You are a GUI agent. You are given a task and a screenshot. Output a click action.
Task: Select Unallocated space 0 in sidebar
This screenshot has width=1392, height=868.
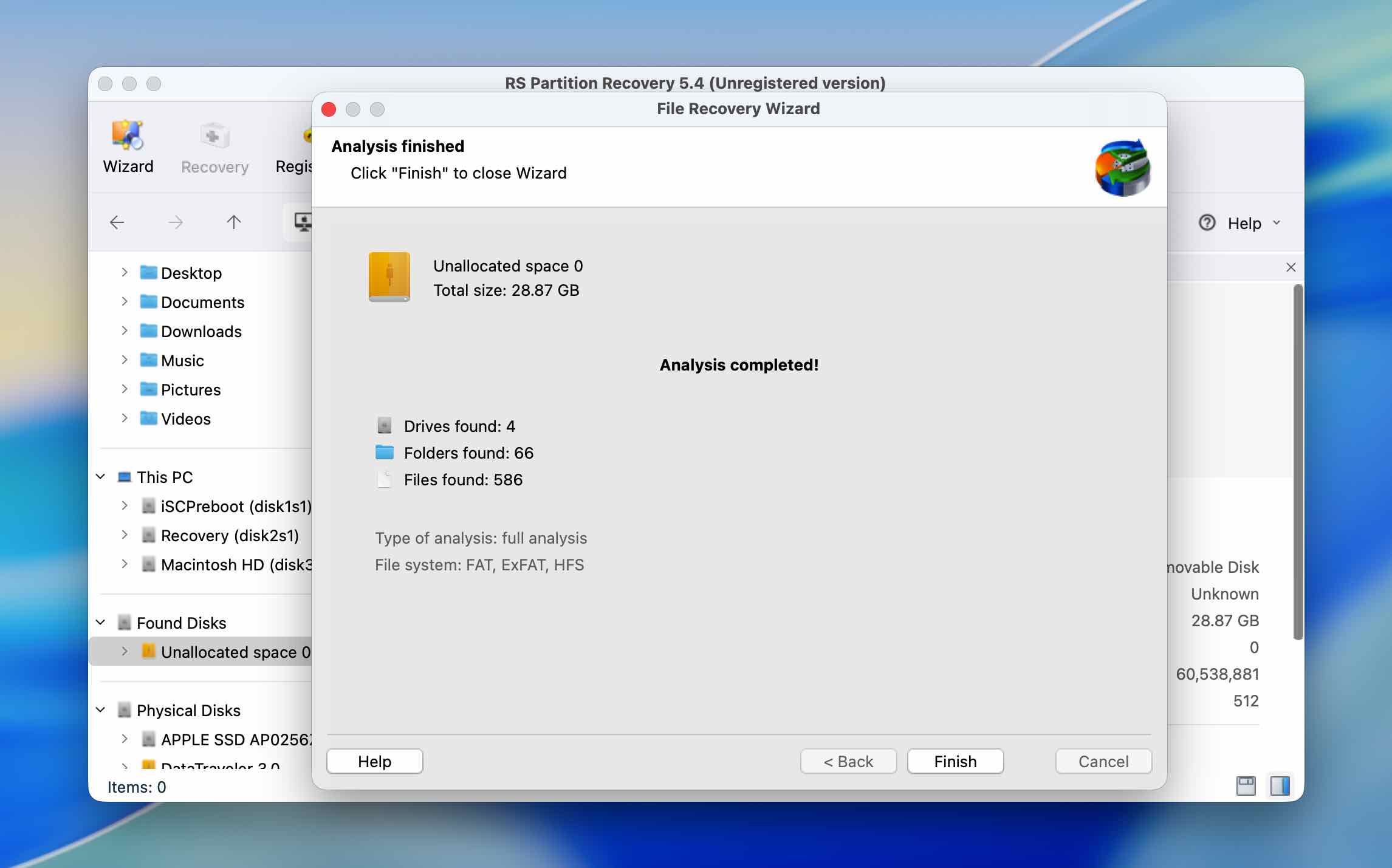(236, 652)
